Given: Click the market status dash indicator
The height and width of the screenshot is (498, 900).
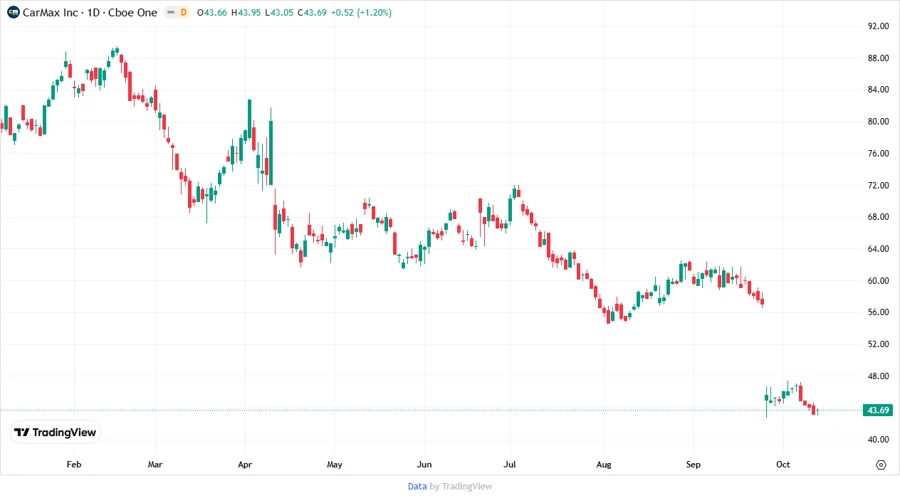Looking at the screenshot, I should pos(168,12).
